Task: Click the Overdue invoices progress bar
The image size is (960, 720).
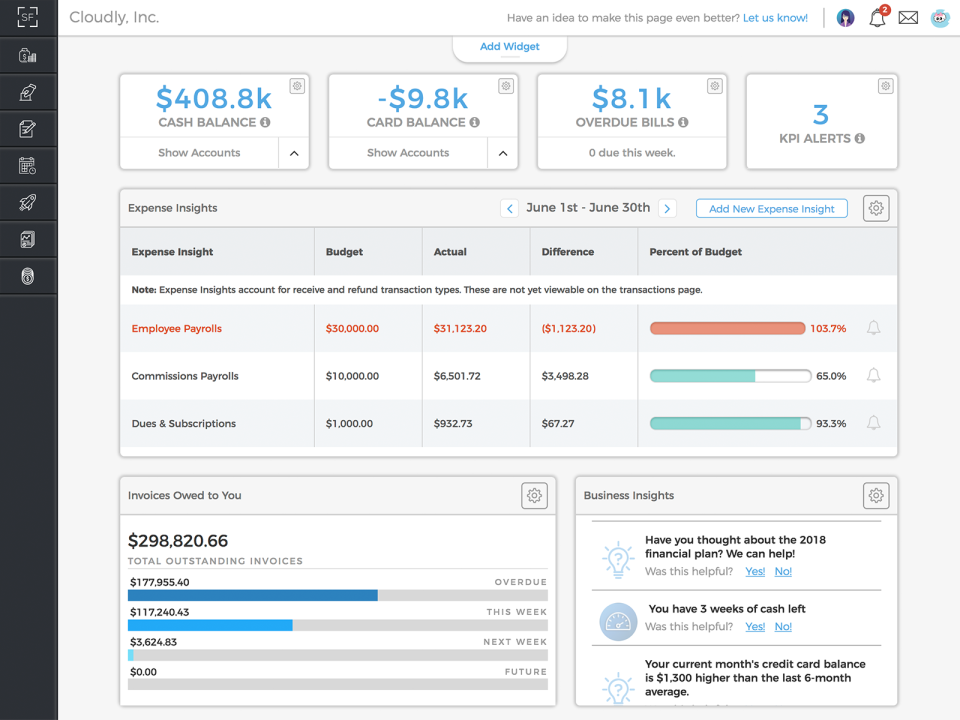Action: [x=337, y=595]
